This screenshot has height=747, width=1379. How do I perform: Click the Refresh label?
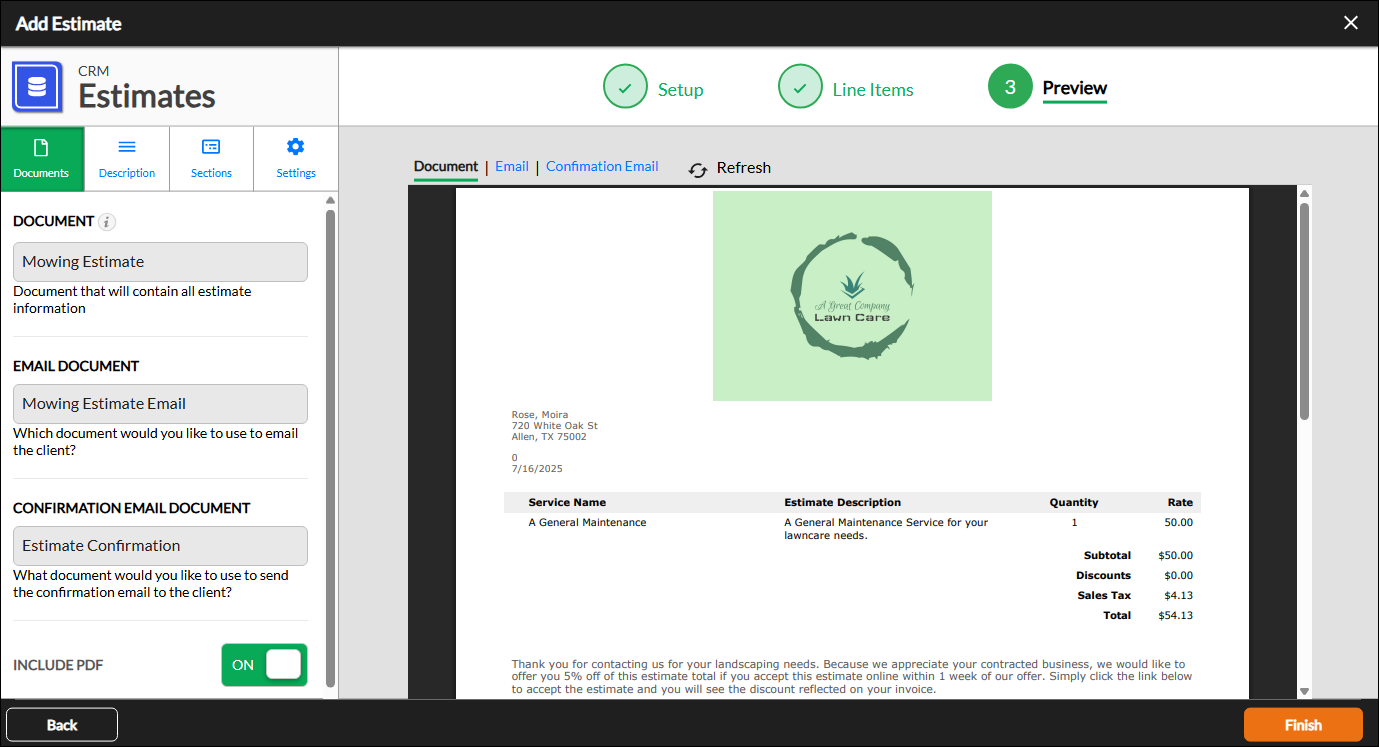coord(744,168)
